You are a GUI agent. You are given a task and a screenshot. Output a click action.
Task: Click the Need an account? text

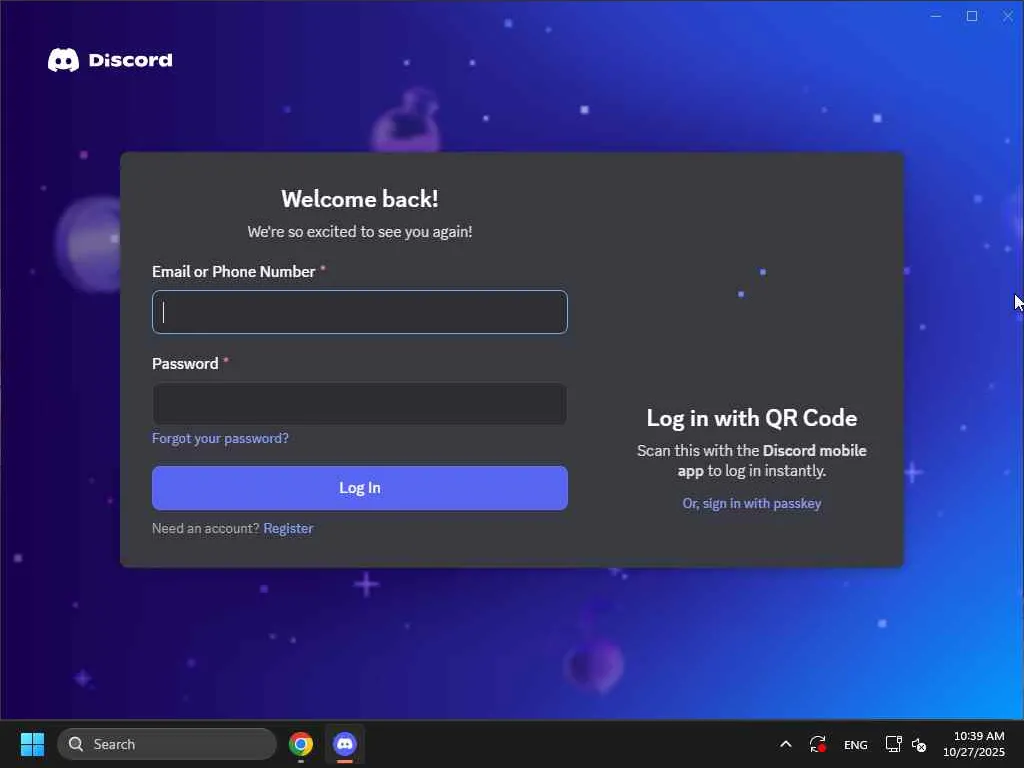(x=206, y=528)
